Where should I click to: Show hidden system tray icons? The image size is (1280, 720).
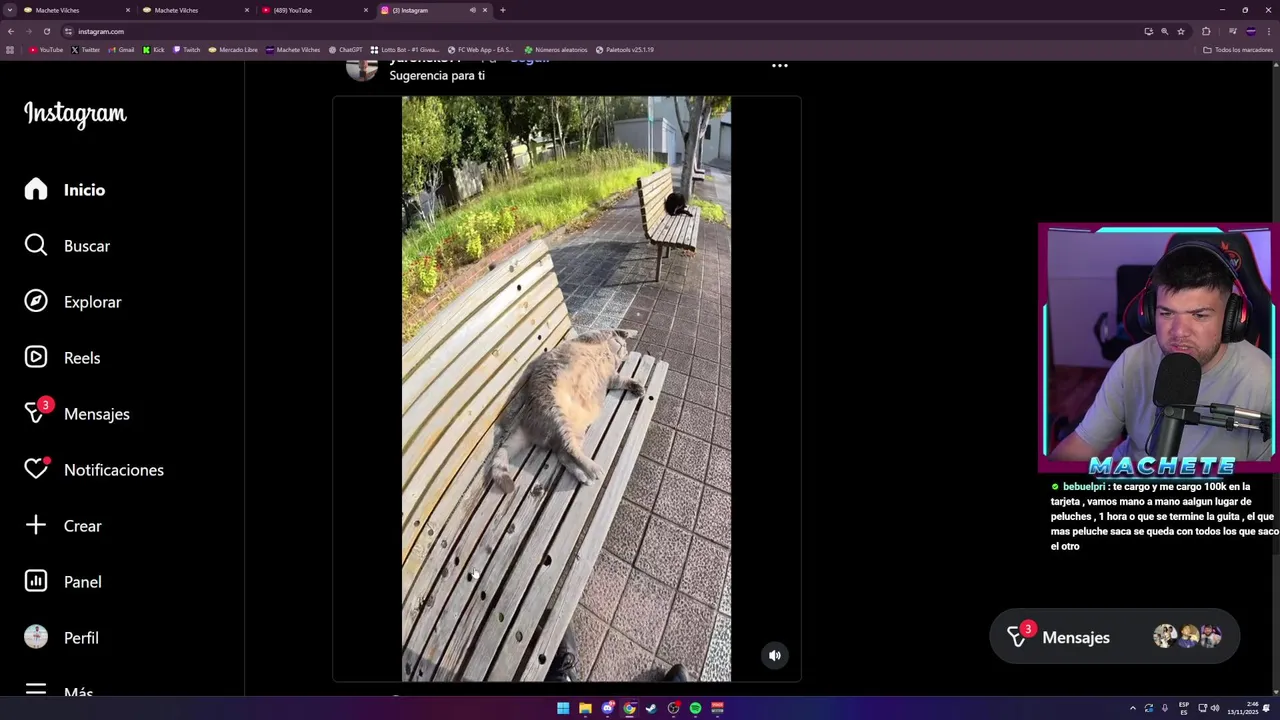click(1133, 708)
